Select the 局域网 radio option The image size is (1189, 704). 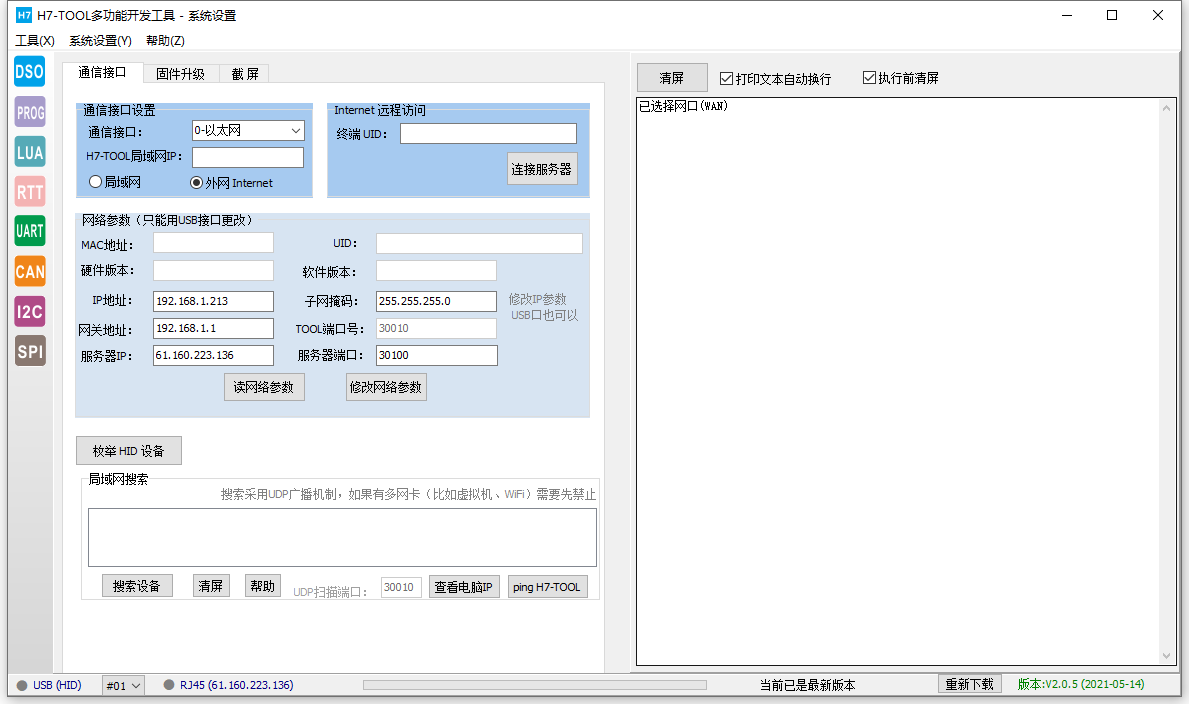coord(115,182)
